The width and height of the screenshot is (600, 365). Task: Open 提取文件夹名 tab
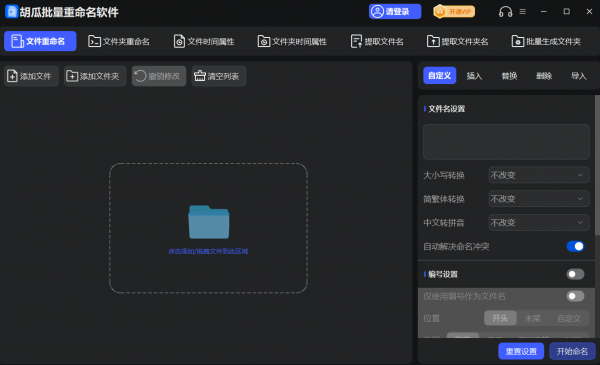tap(458, 41)
